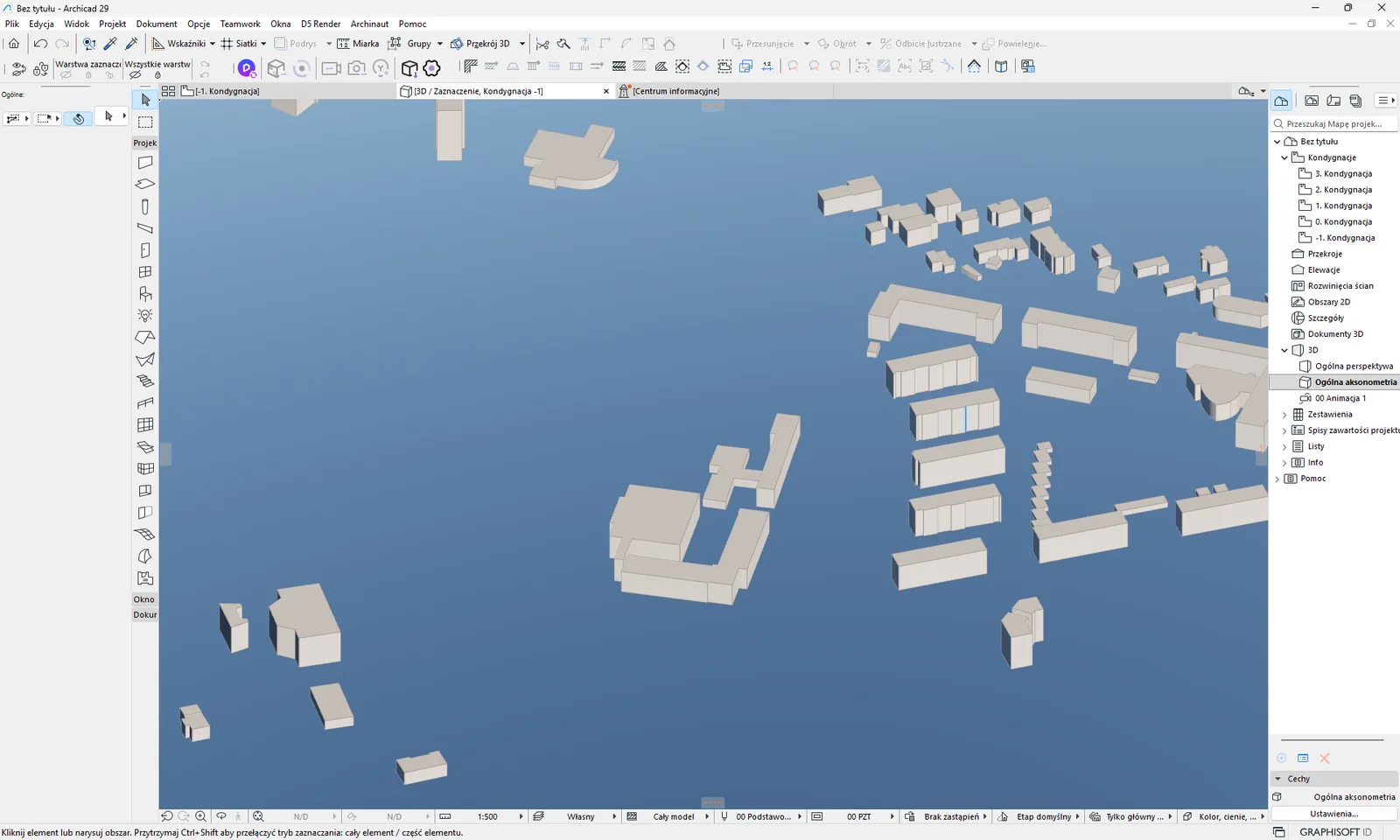
Task: Close the 3D / Zaznaczenie tab
Action: 606,91
